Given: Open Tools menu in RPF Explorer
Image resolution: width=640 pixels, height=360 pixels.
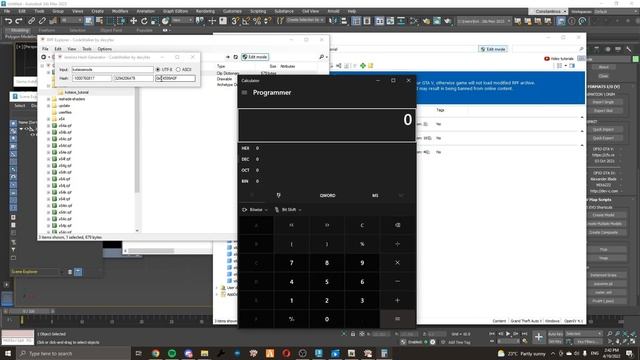Looking at the screenshot, I should pos(87,49).
